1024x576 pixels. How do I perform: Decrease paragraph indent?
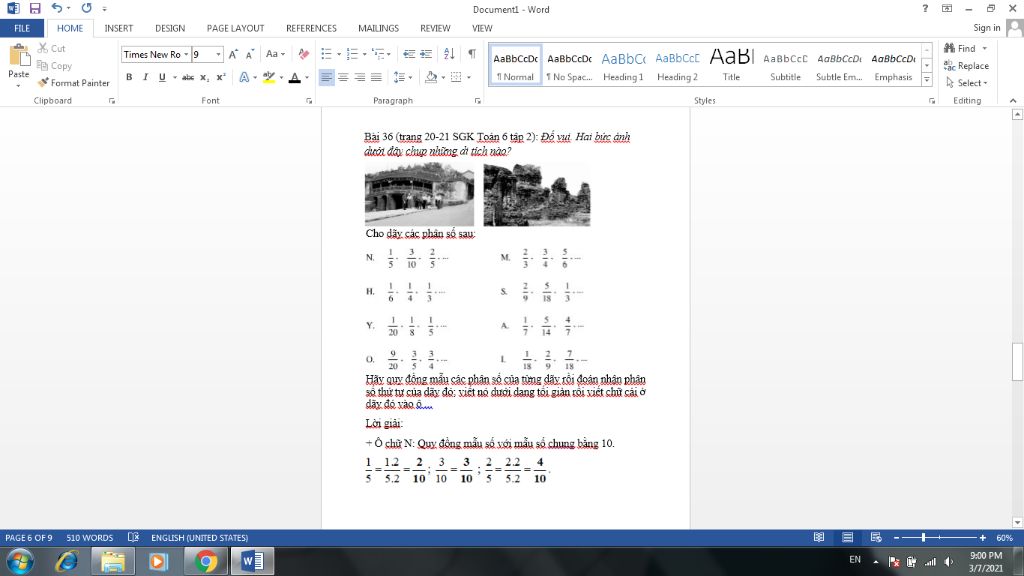click(x=409, y=54)
